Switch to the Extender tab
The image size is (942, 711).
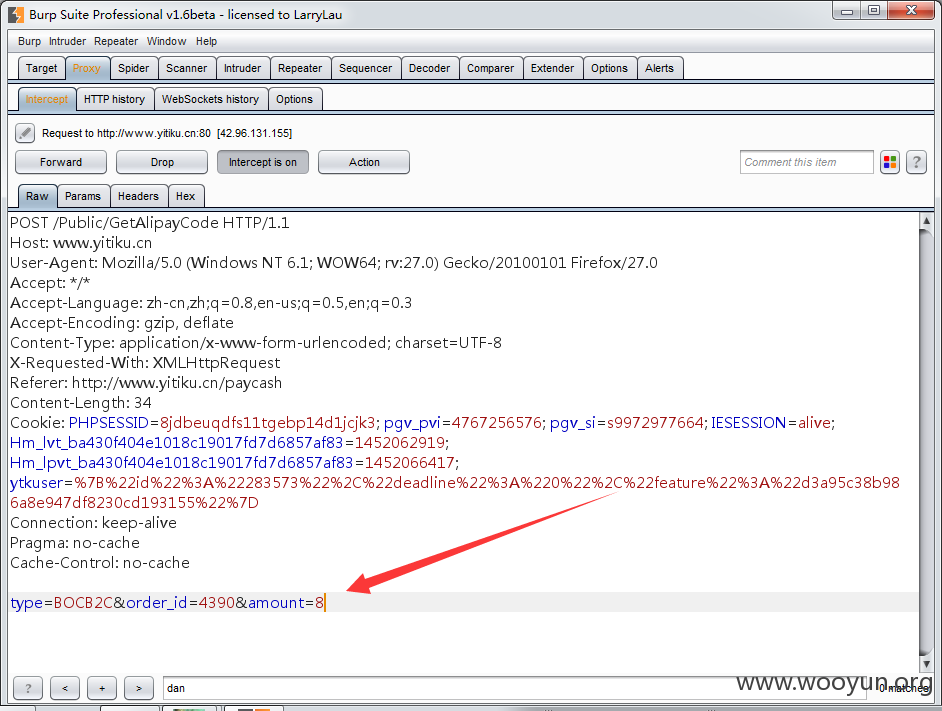[552, 69]
